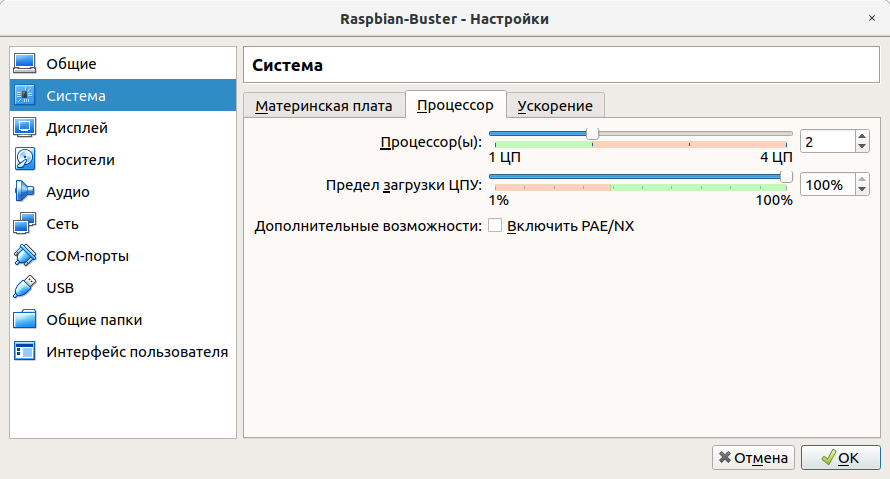
Task: Click the Интерфейс пользователя window icon
Action: [24, 351]
